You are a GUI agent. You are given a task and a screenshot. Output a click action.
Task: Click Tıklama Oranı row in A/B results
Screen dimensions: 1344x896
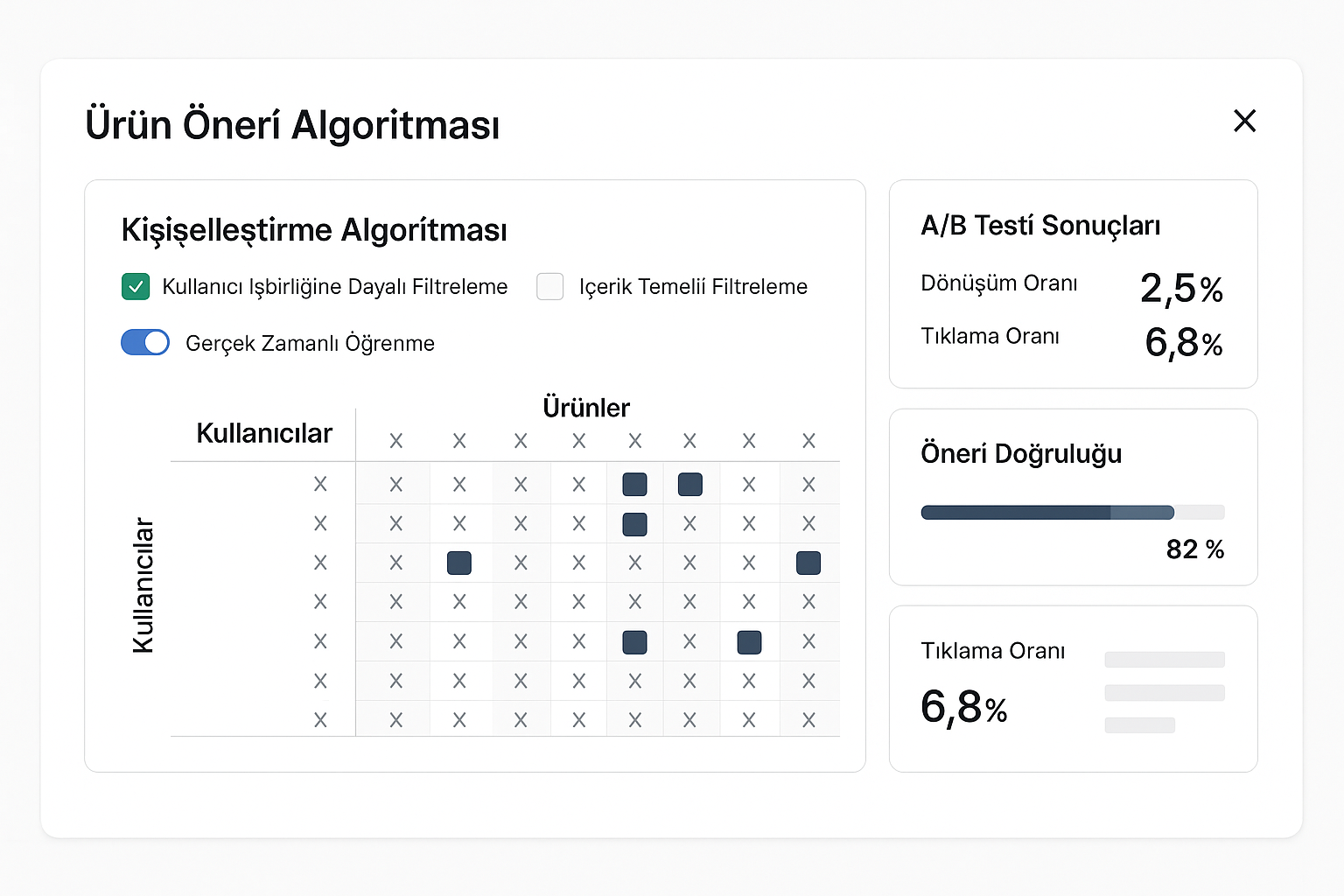990,337
